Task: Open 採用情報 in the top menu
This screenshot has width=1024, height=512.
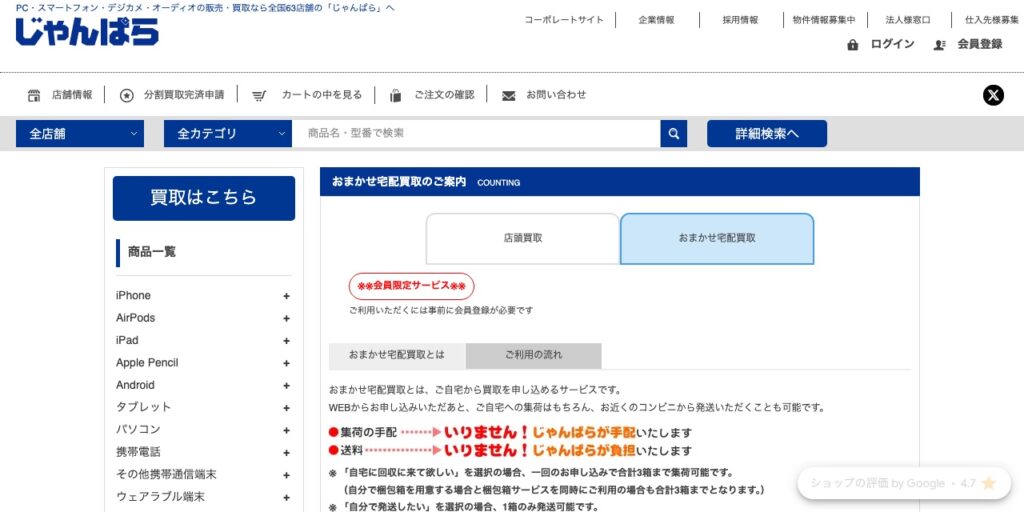Action: (741, 20)
